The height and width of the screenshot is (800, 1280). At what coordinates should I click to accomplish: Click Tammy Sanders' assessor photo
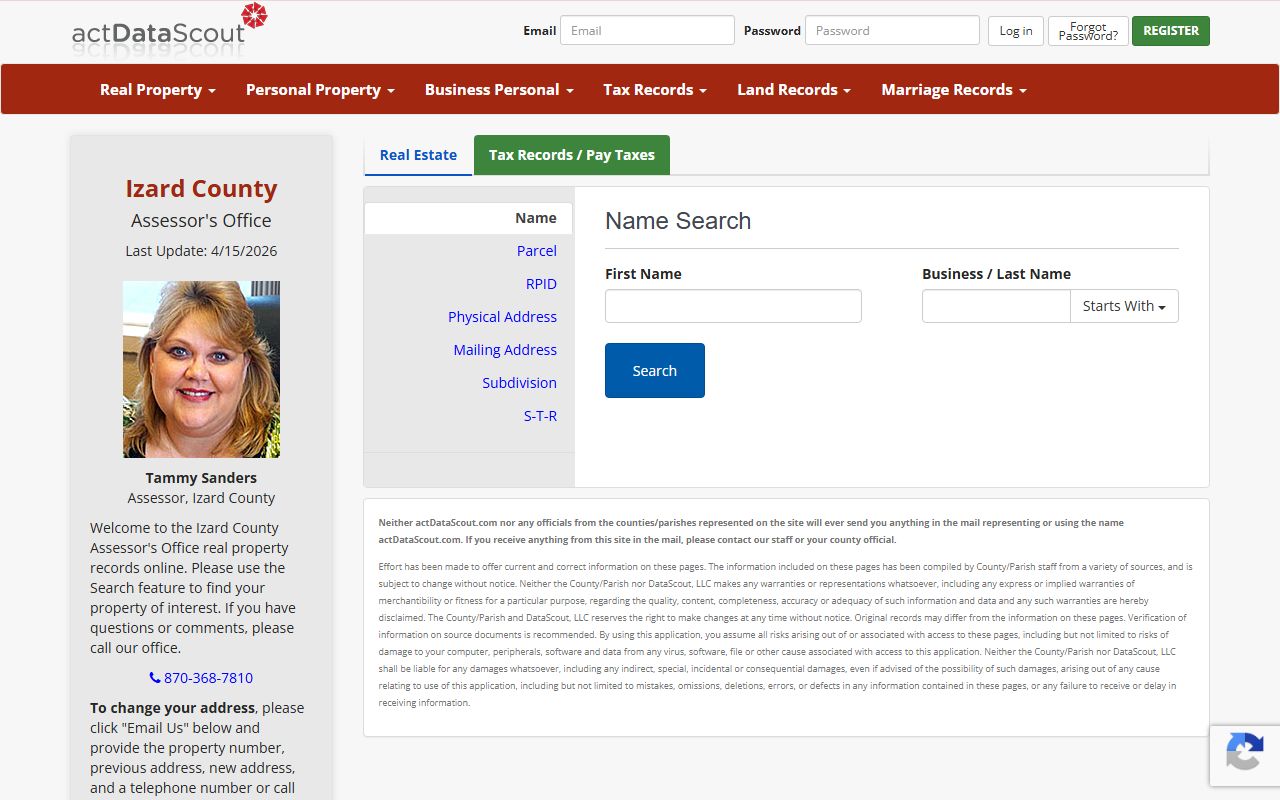click(x=201, y=369)
